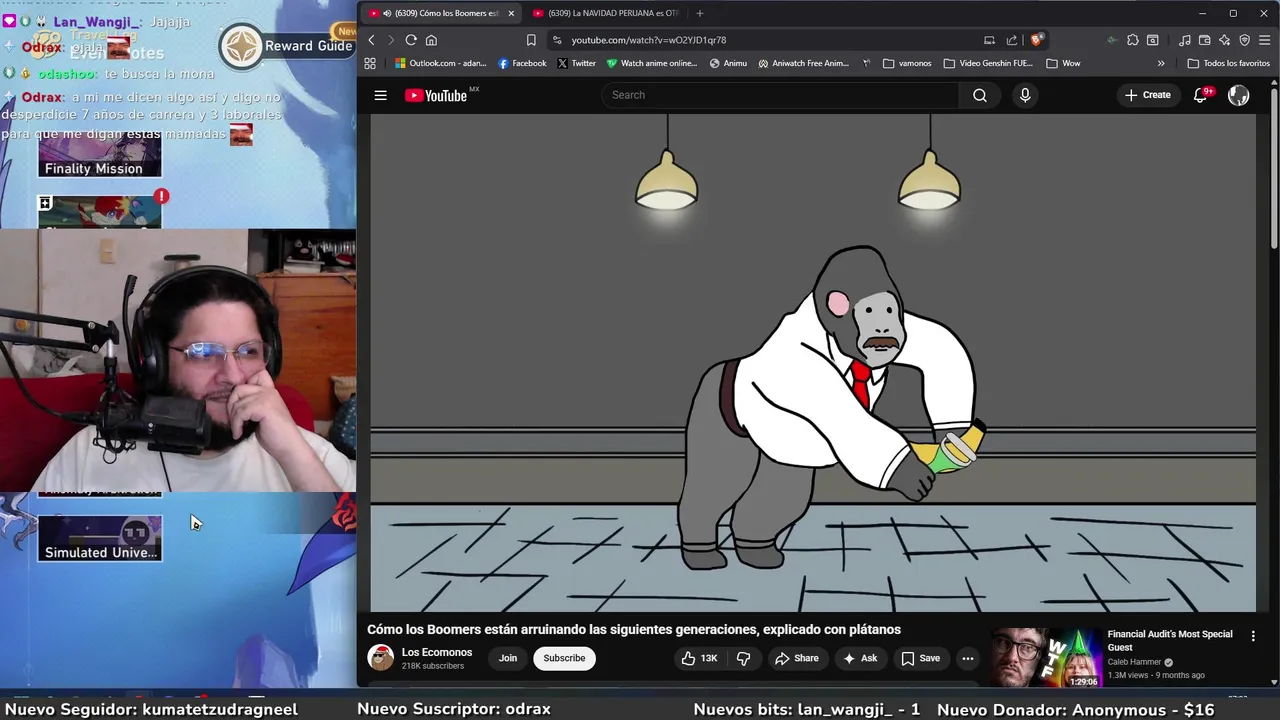Click the YouTube search magnifier button

[x=980, y=95]
